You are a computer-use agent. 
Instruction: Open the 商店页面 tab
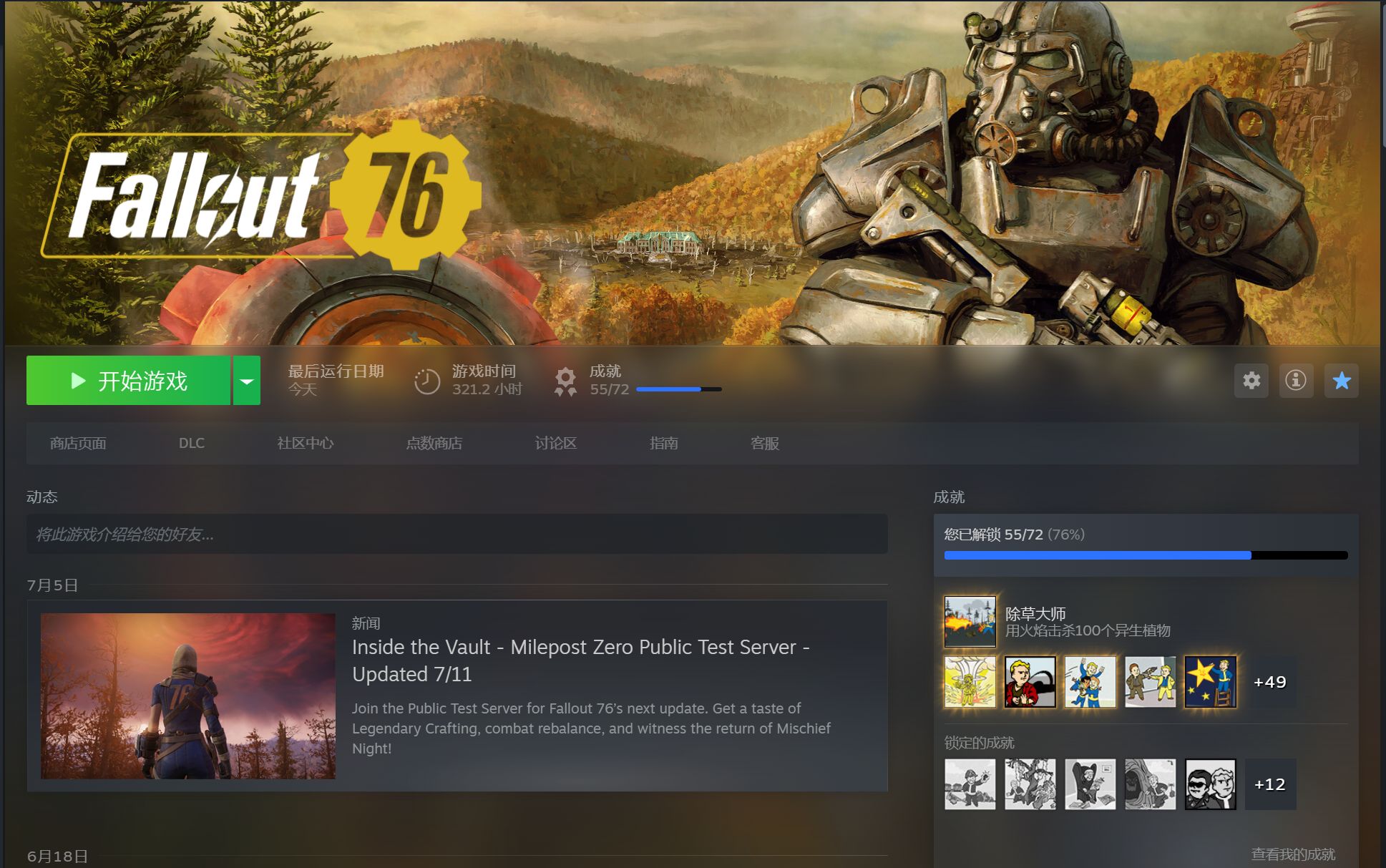(78, 444)
